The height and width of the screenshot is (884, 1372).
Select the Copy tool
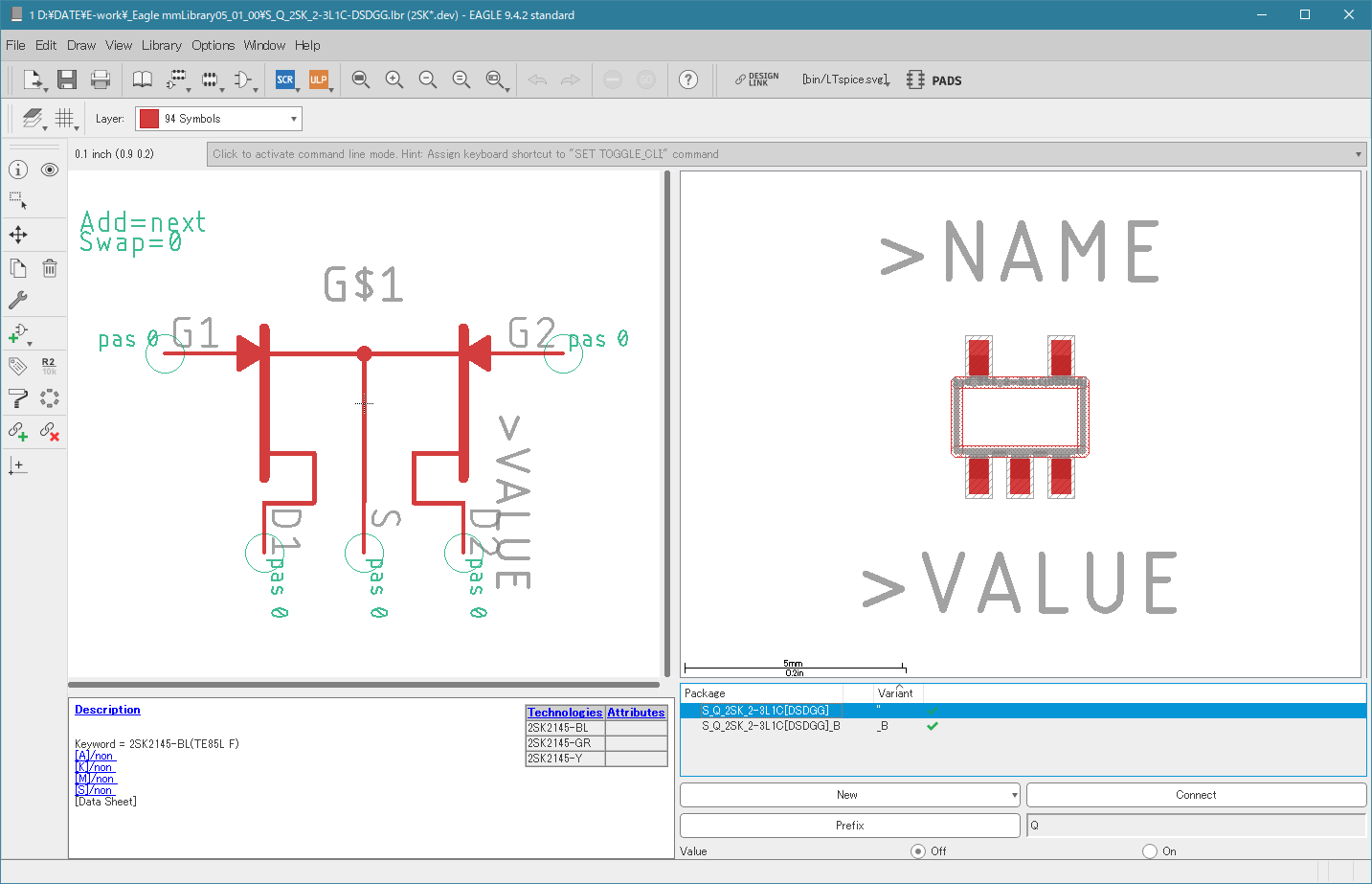[x=18, y=268]
